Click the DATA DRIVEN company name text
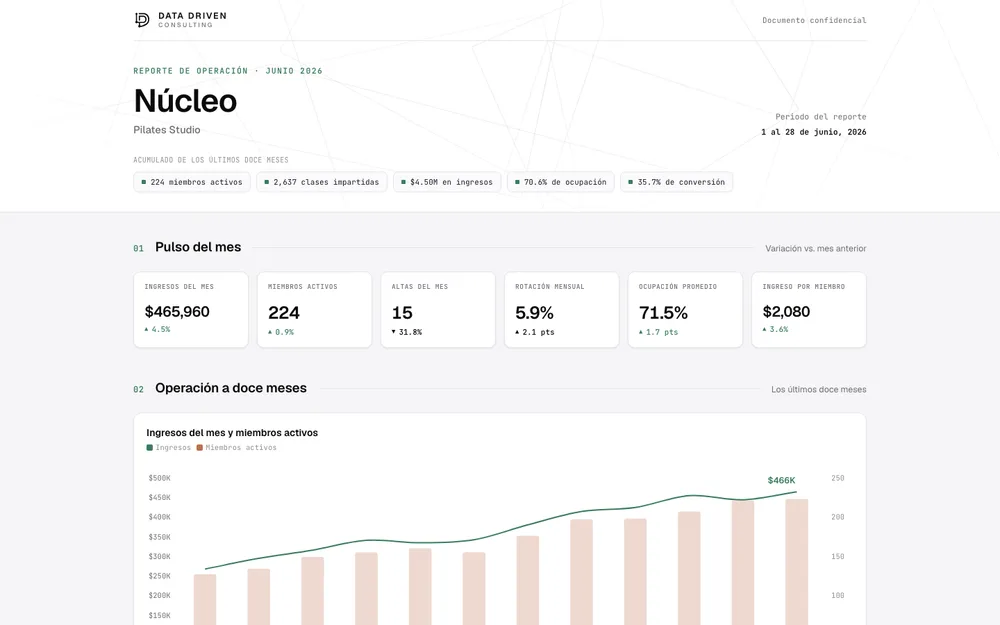Viewport: 1000px width, 625px height. point(192,16)
